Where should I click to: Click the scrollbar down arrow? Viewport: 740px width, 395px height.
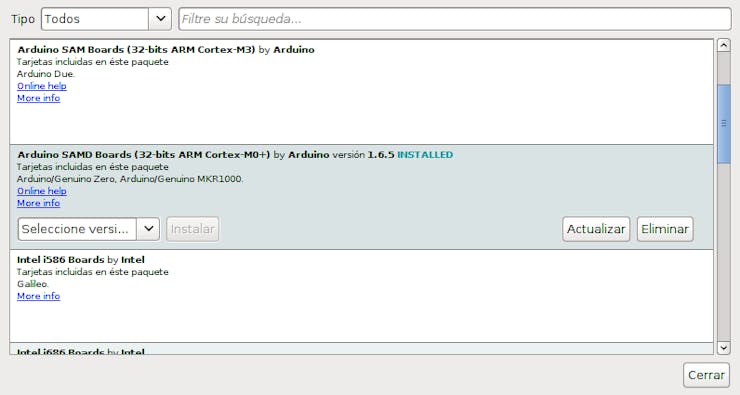(x=723, y=348)
